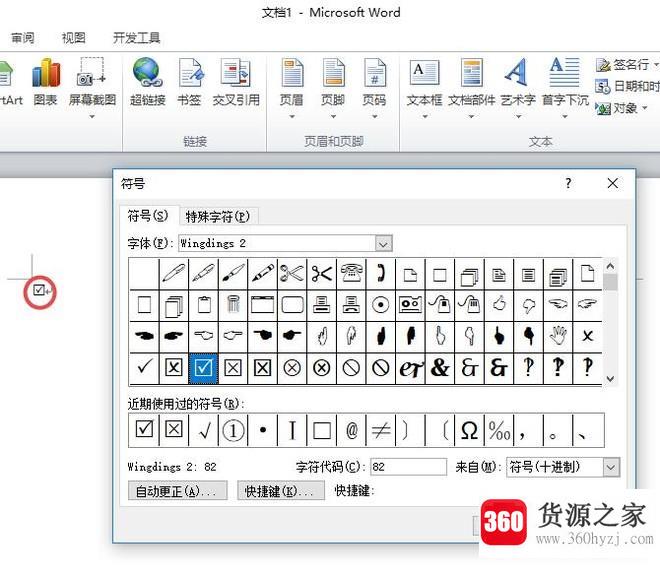Select the bold ampersand symbol
This screenshot has width=660, height=575.
[x=440, y=368]
